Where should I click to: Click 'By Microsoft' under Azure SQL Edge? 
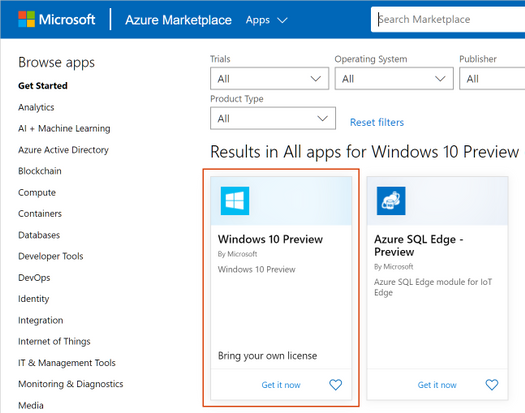[393, 267]
